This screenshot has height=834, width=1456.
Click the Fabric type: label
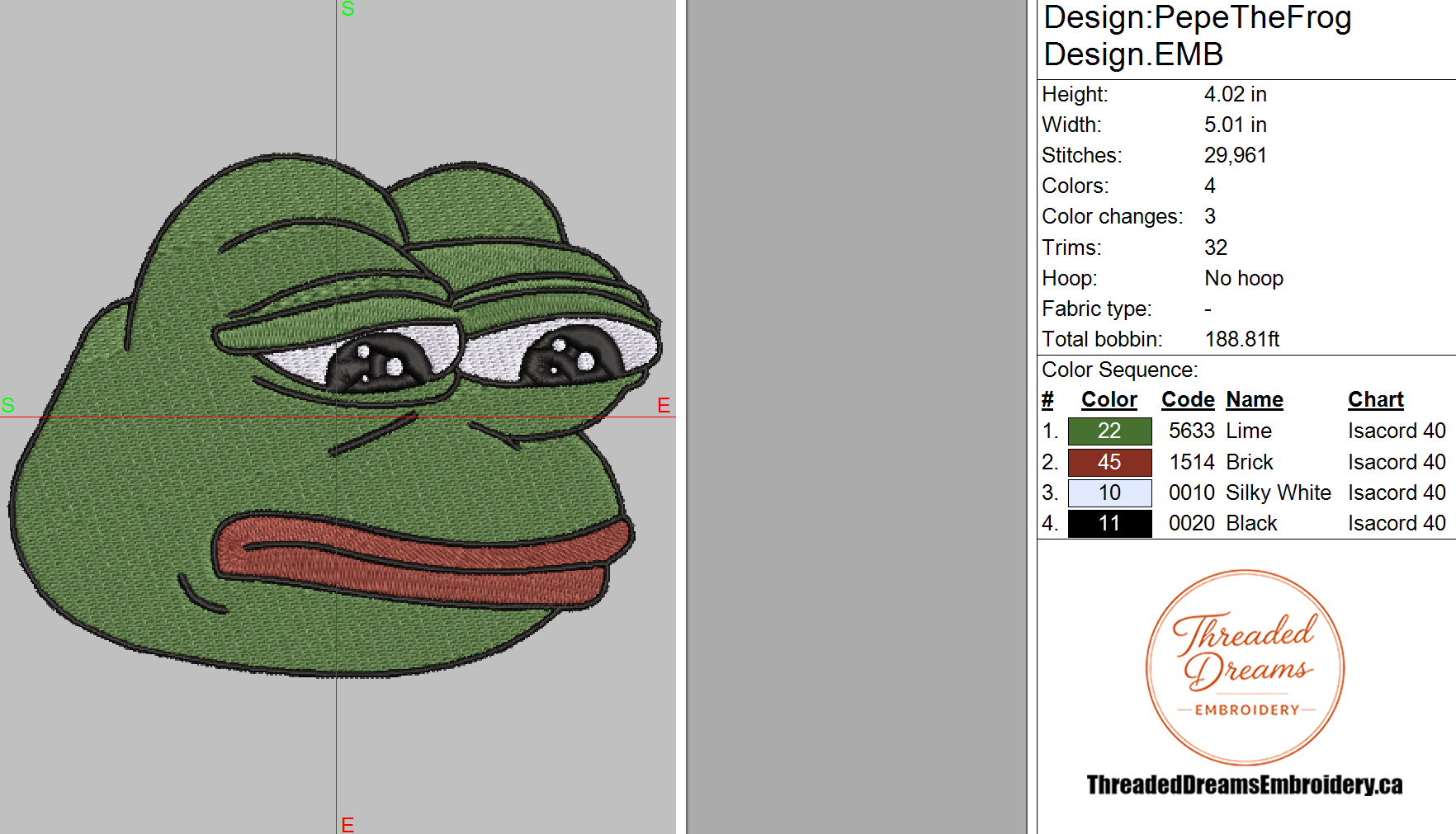point(1096,309)
